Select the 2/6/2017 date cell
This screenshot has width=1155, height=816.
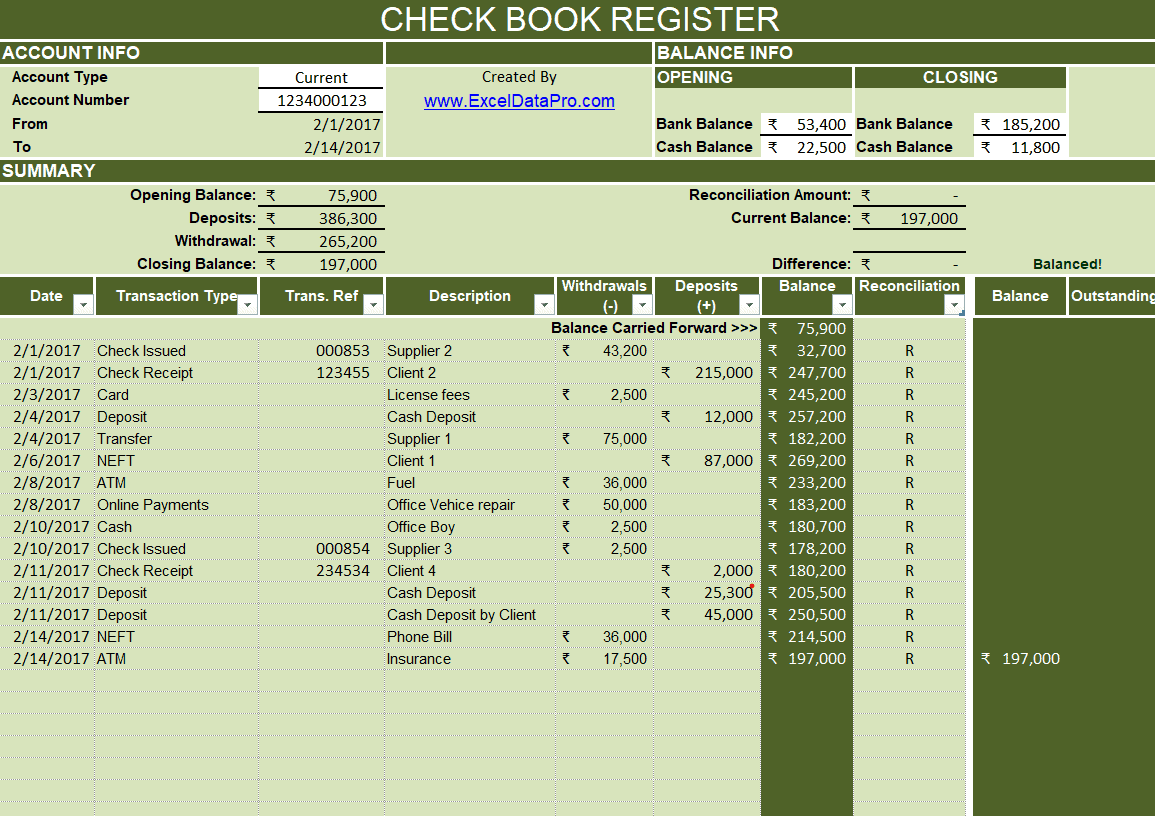pos(47,461)
